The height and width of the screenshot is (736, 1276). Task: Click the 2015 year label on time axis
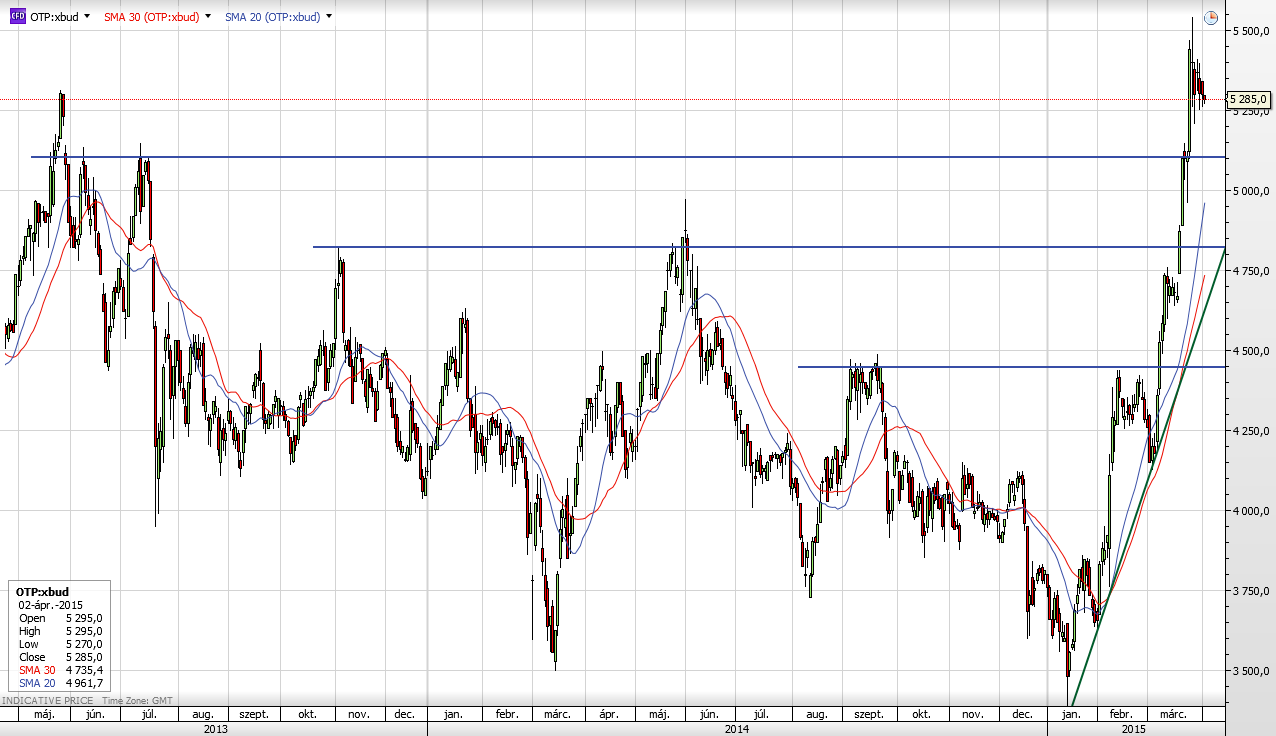pos(1134,729)
